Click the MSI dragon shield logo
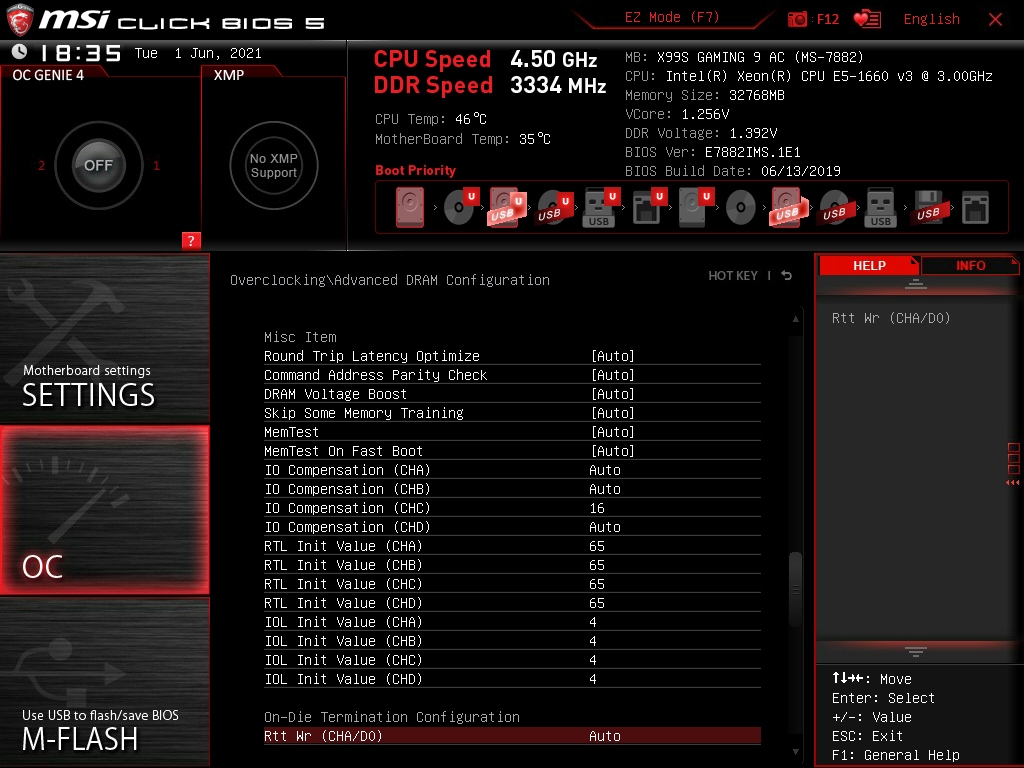The height and width of the screenshot is (768, 1024). 19,20
